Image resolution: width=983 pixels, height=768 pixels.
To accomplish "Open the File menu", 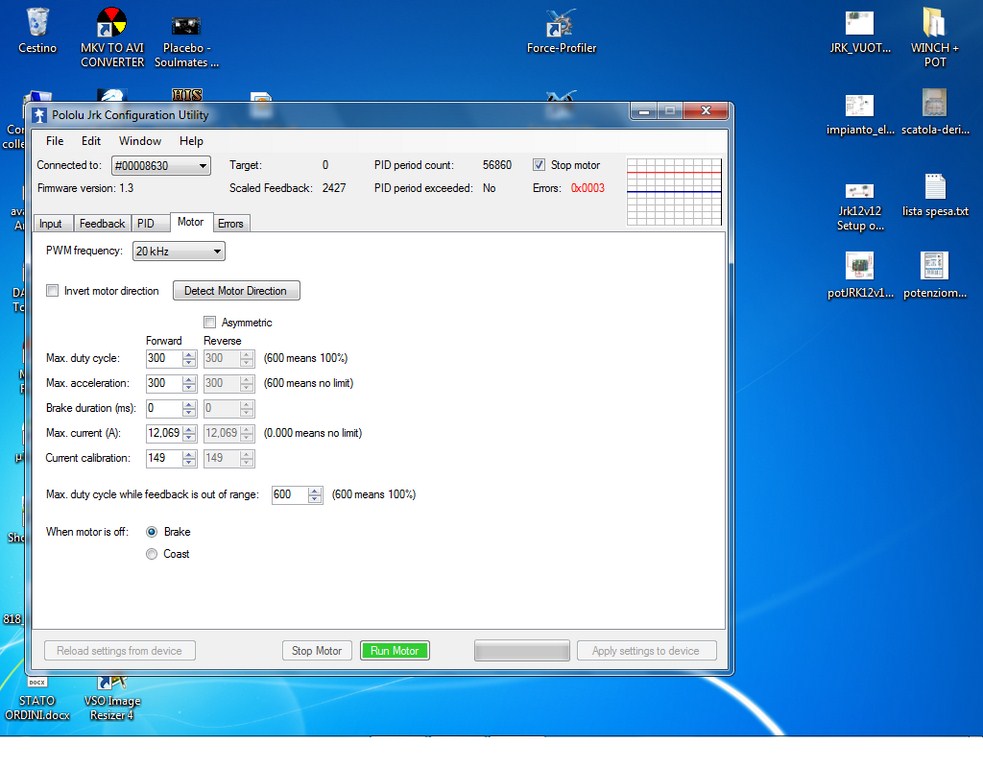I will pyautogui.click(x=55, y=141).
